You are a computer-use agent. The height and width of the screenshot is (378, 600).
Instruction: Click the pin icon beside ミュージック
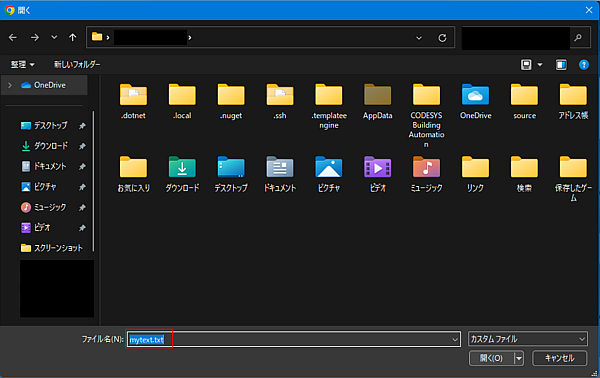point(82,208)
